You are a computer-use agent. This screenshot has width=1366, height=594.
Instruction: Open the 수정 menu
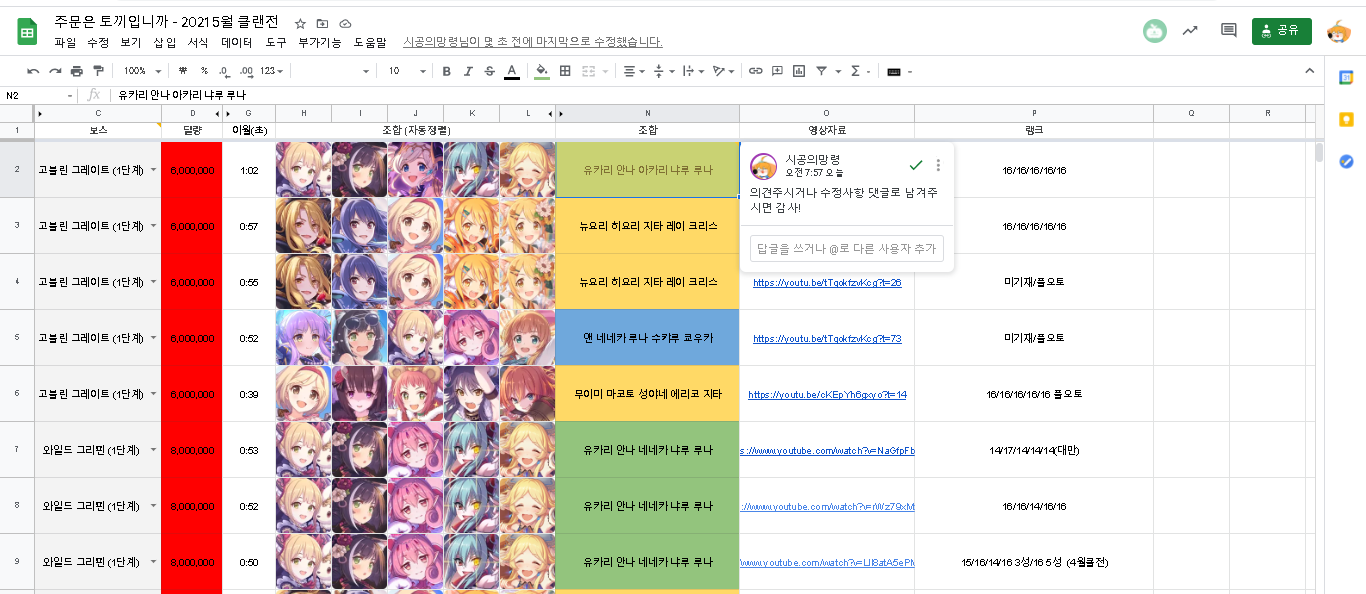[98, 42]
